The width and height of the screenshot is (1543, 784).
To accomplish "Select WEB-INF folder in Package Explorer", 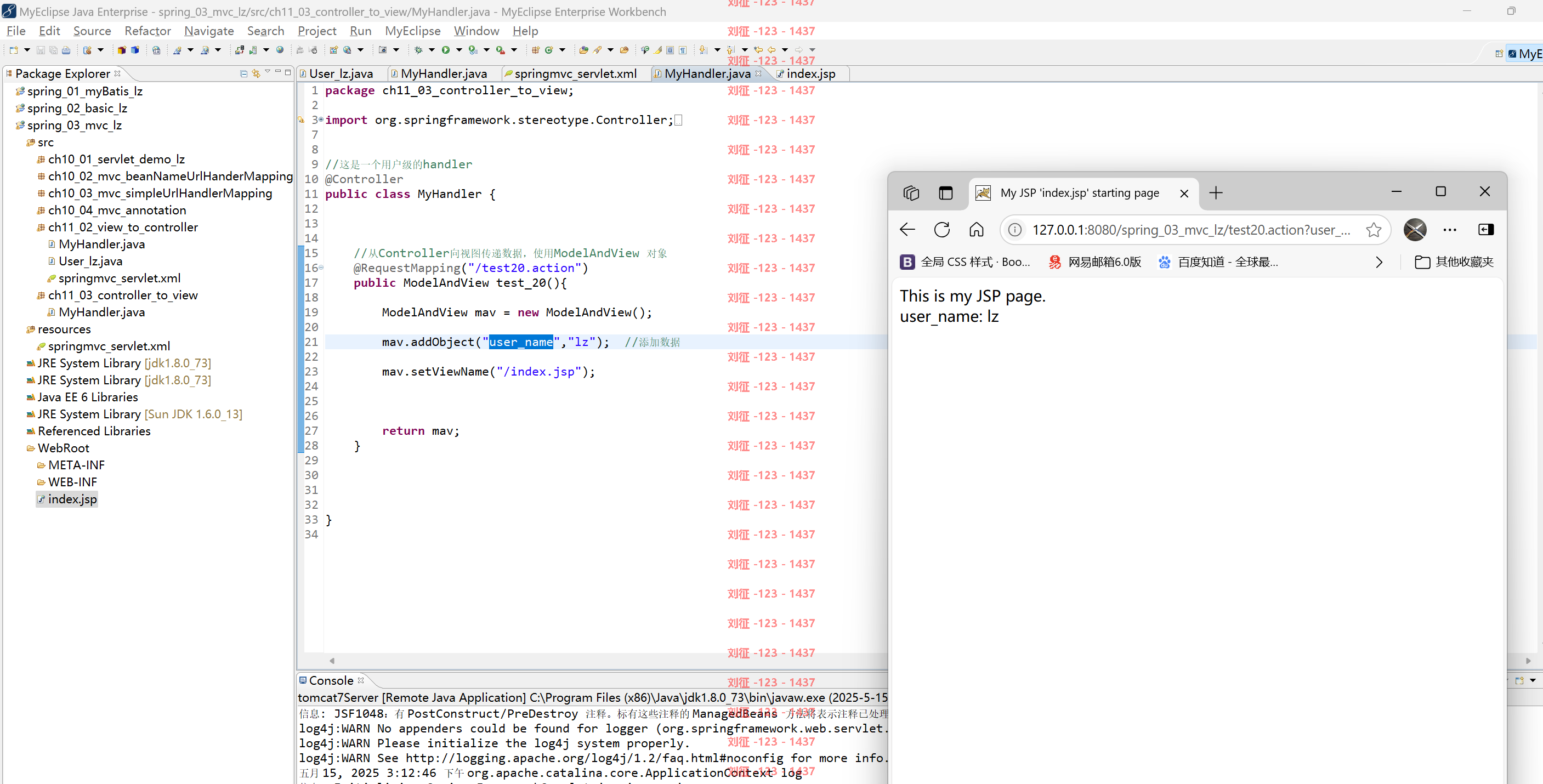I will (67, 482).
